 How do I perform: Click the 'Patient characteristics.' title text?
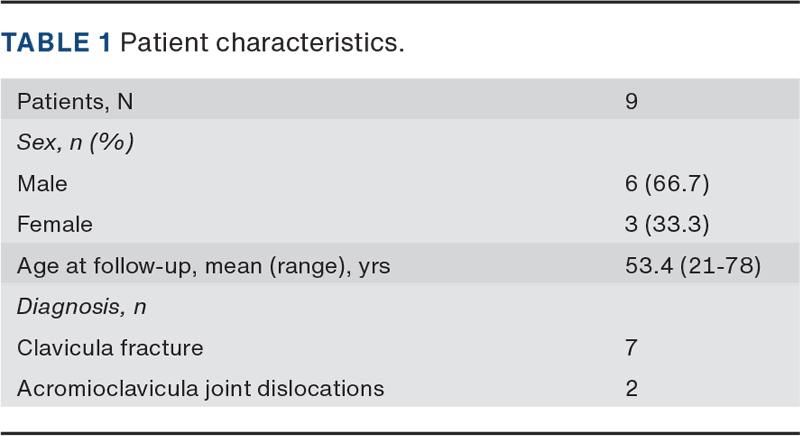tap(263, 45)
